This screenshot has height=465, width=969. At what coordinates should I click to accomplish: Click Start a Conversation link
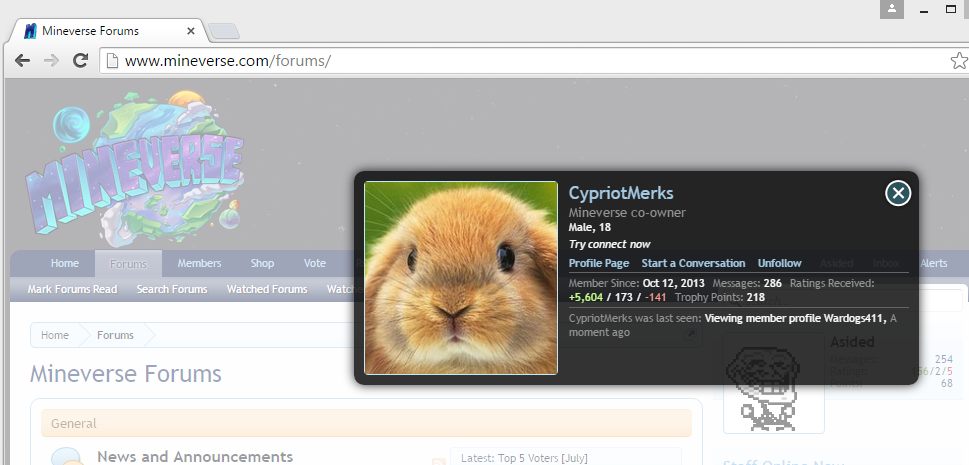coord(693,263)
